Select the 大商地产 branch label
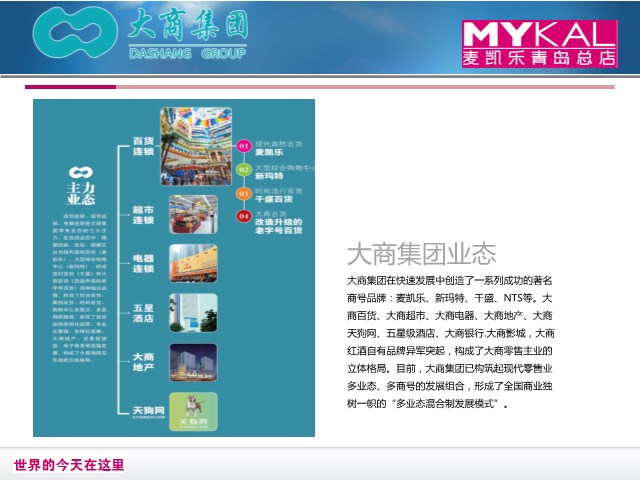The height and width of the screenshot is (480, 640). tap(143, 362)
